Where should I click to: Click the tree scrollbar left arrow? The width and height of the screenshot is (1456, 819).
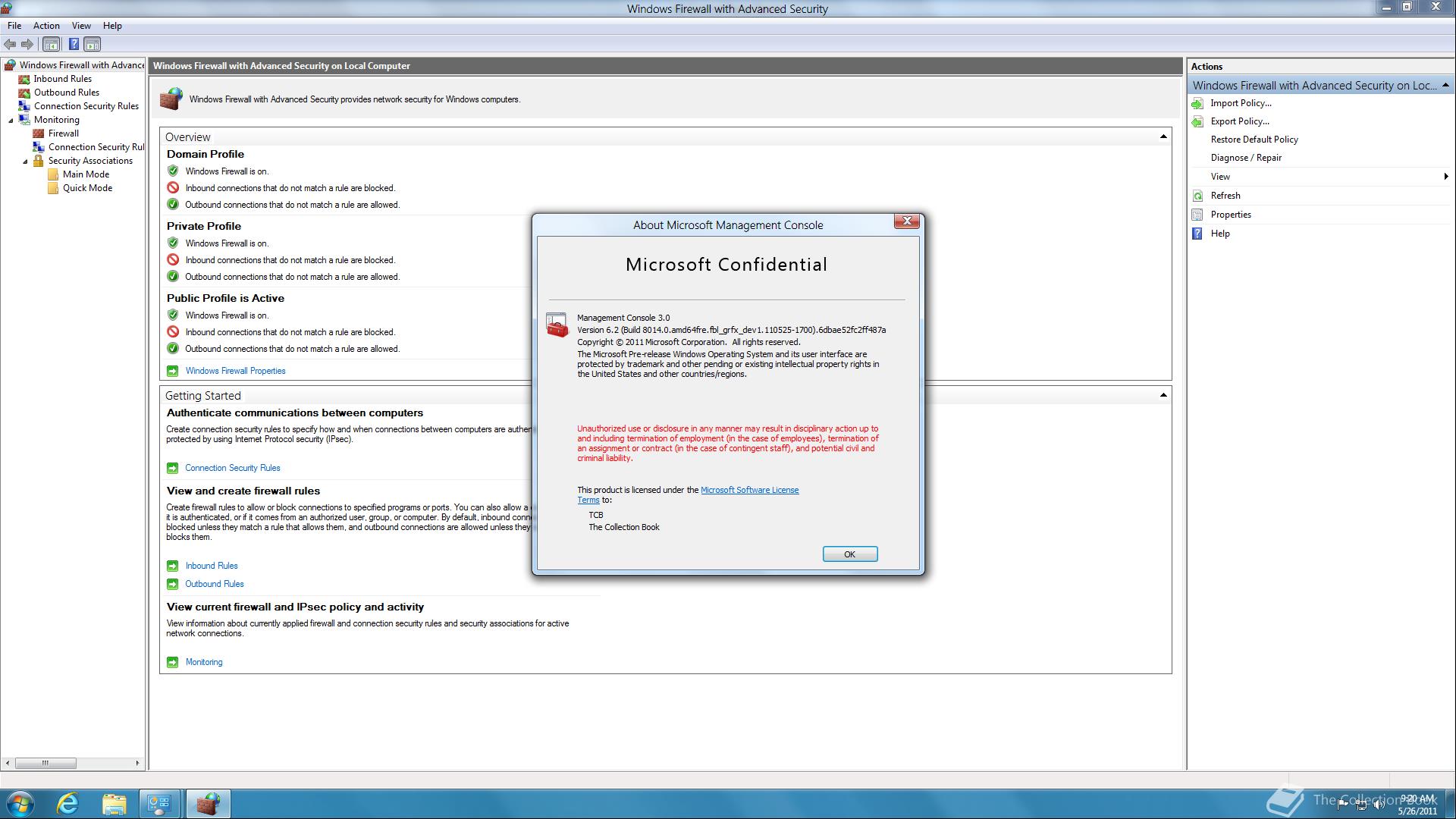8,763
